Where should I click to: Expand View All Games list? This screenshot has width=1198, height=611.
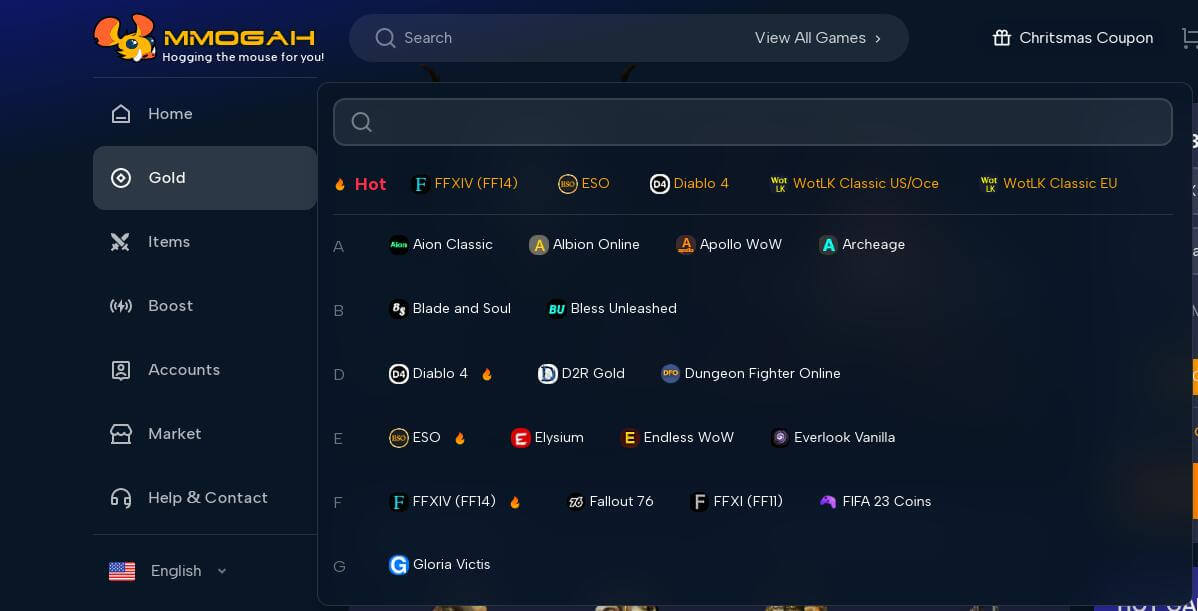[x=817, y=38]
